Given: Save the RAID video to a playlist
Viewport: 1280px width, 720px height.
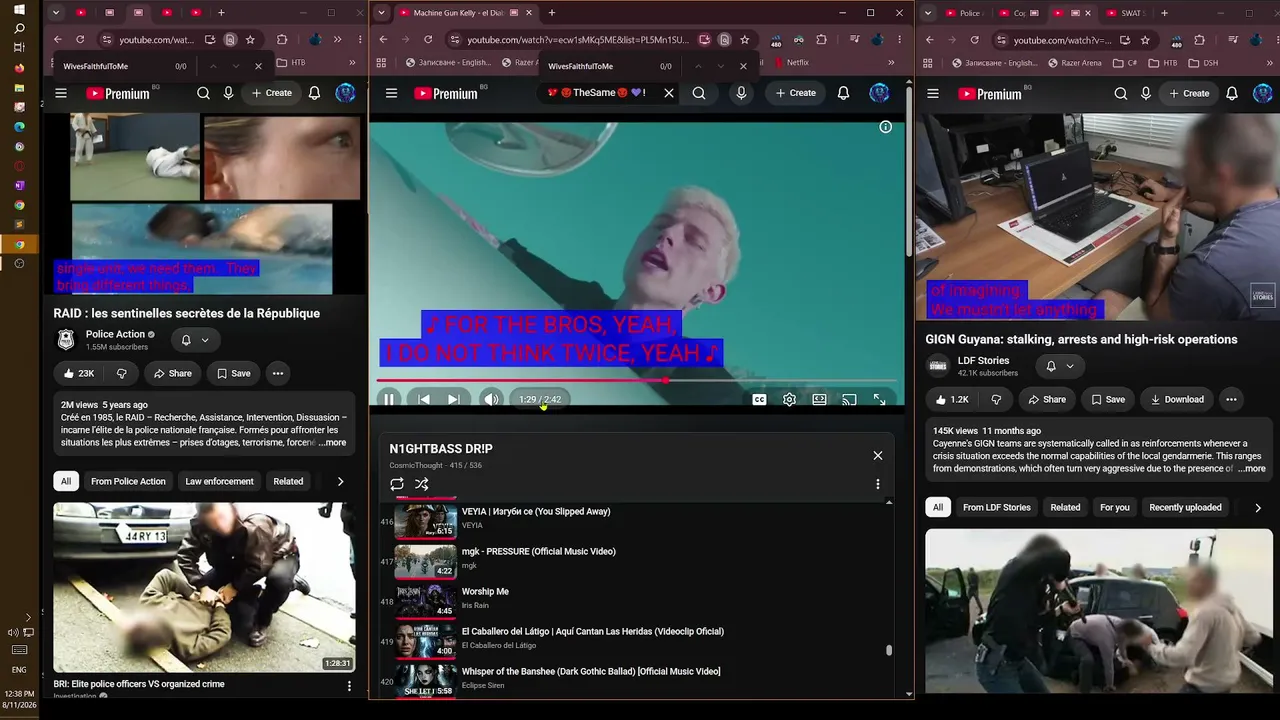Looking at the screenshot, I should click(233, 373).
